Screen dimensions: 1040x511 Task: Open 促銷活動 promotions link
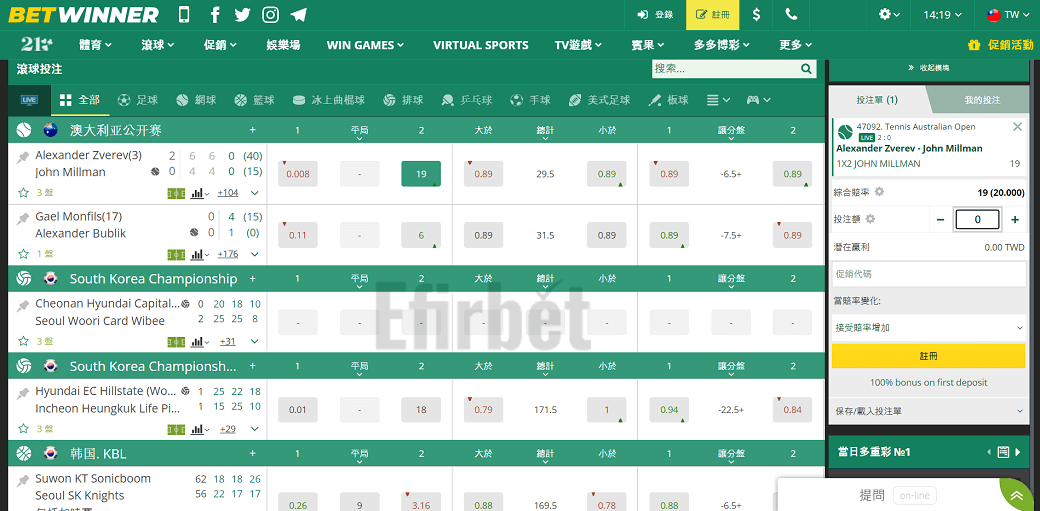[1000, 45]
